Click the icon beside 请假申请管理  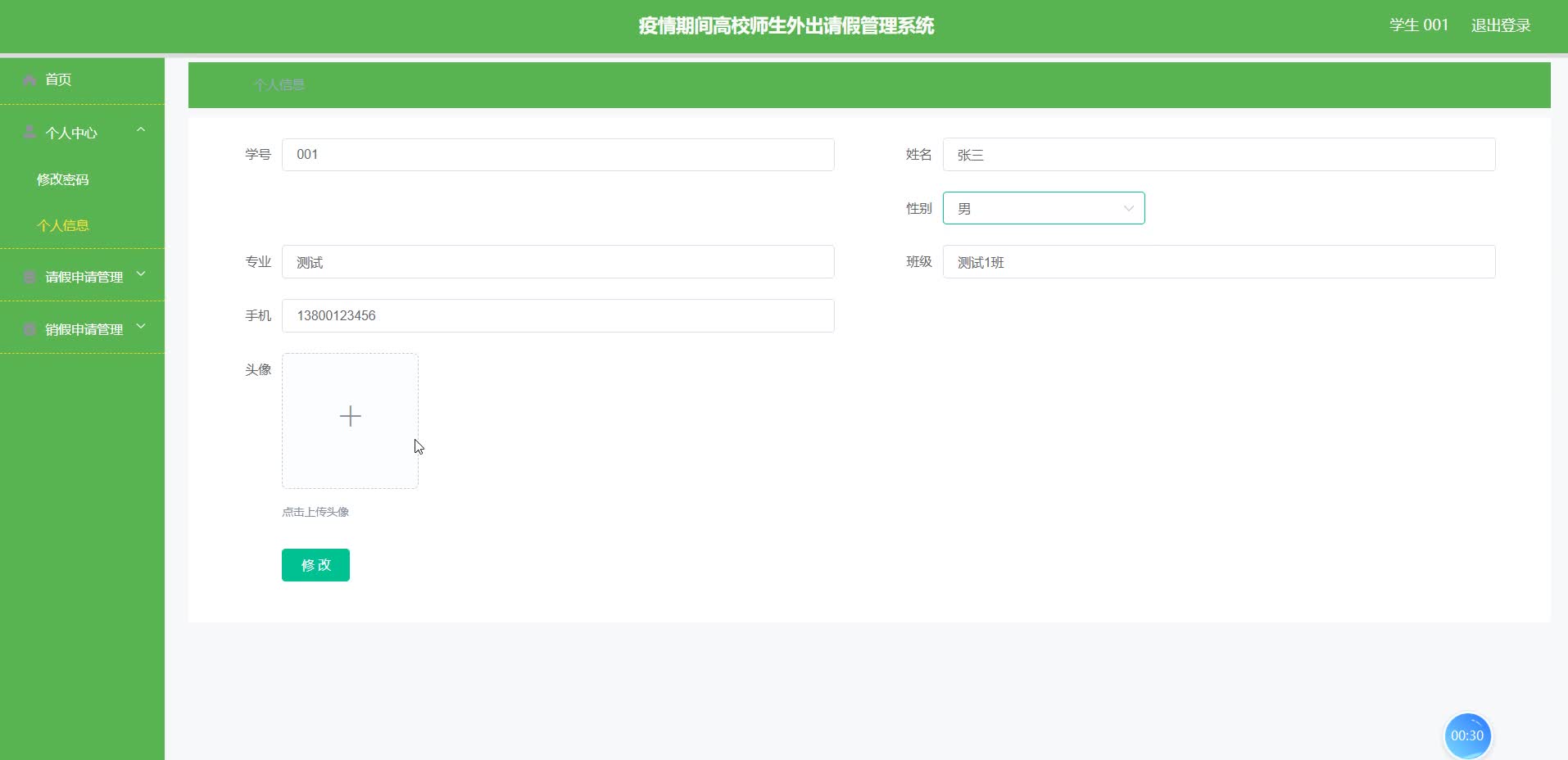30,277
